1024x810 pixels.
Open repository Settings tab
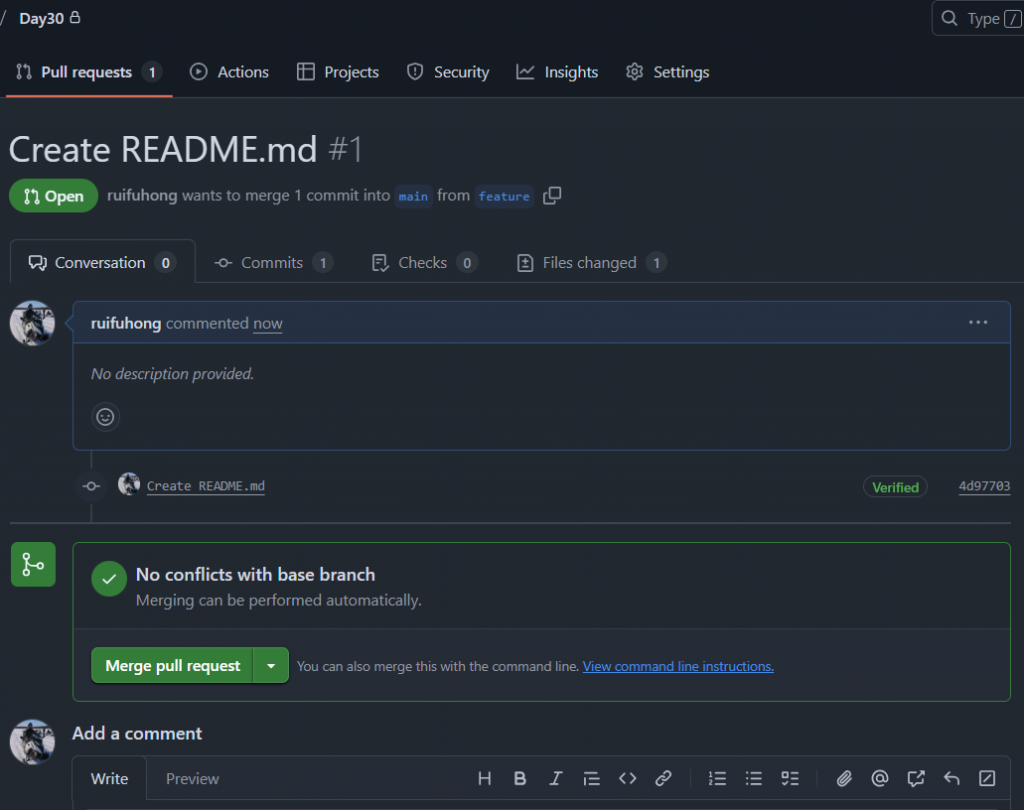[667, 72]
